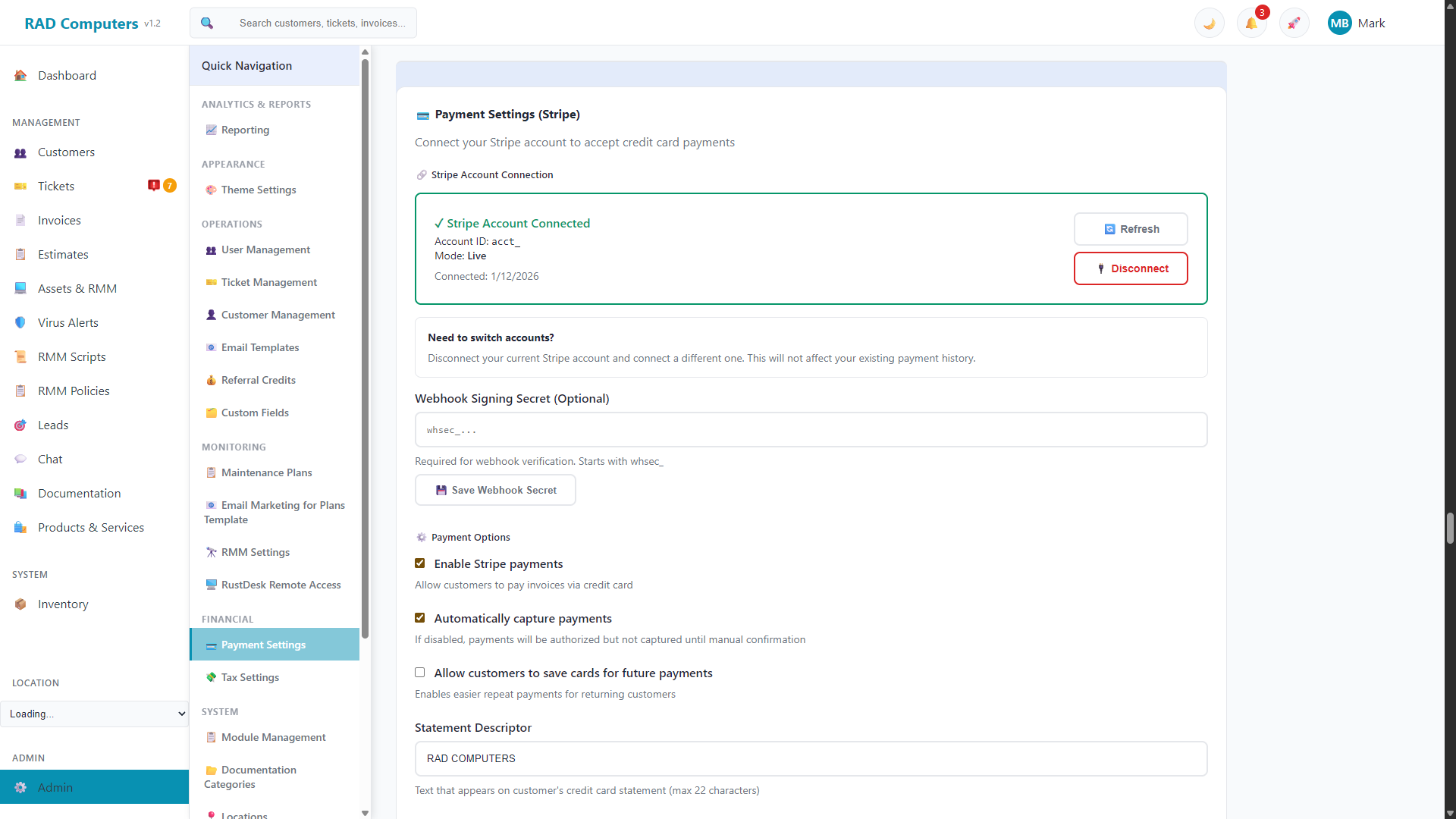This screenshot has width=1456, height=819.
Task: Open Virus Alerts from the sidebar
Action: (67, 322)
